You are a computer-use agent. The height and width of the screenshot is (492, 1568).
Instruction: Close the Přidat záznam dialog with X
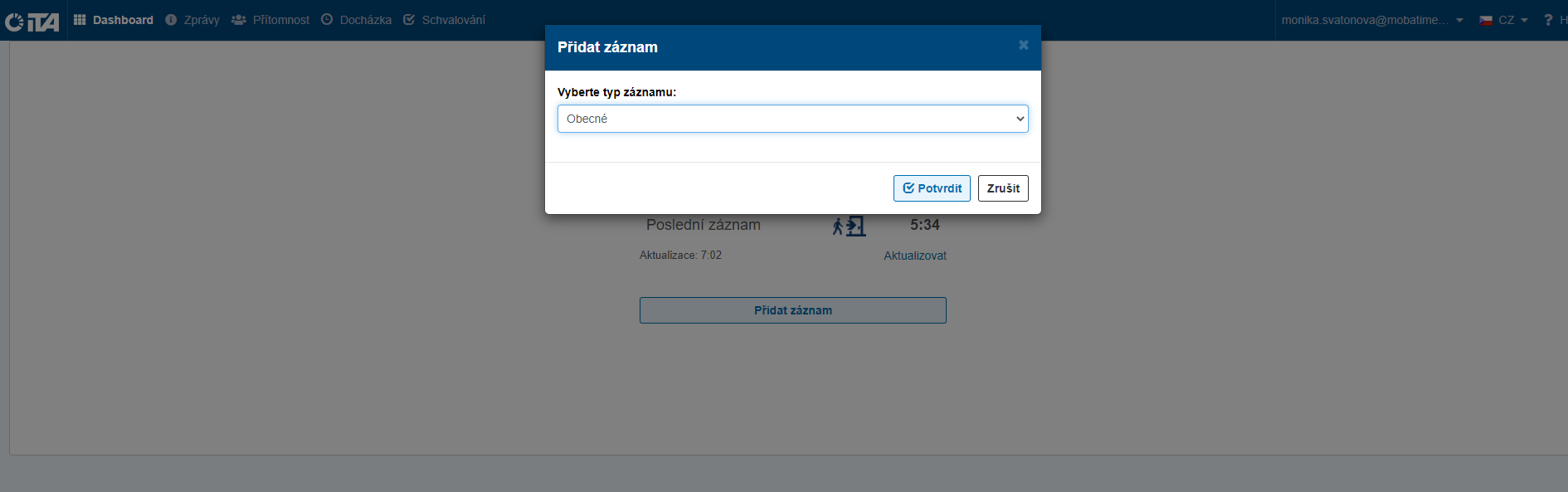pos(1024,45)
